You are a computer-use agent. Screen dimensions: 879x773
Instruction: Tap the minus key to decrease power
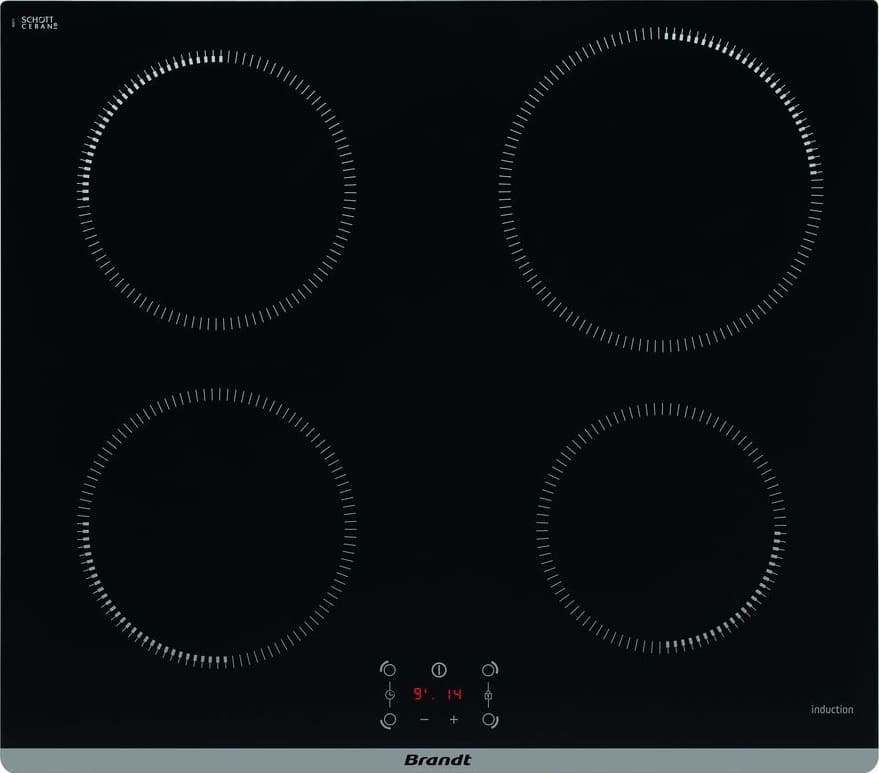424,719
